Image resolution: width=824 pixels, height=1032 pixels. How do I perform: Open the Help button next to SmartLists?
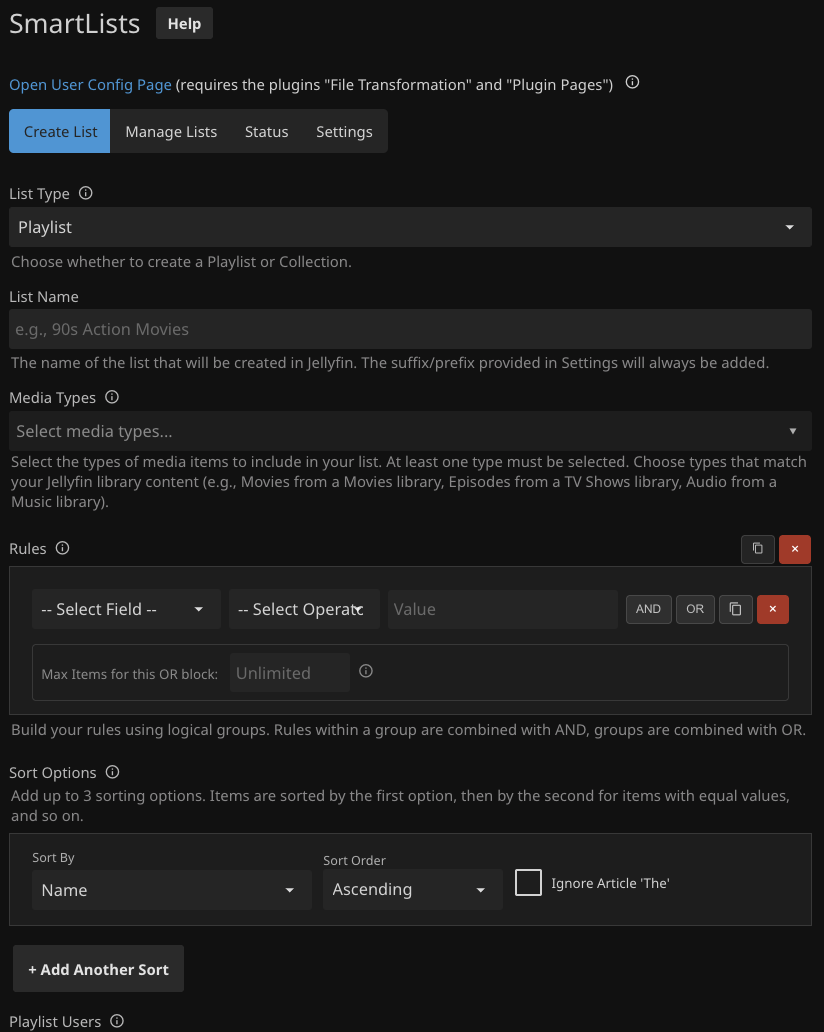(184, 24)
